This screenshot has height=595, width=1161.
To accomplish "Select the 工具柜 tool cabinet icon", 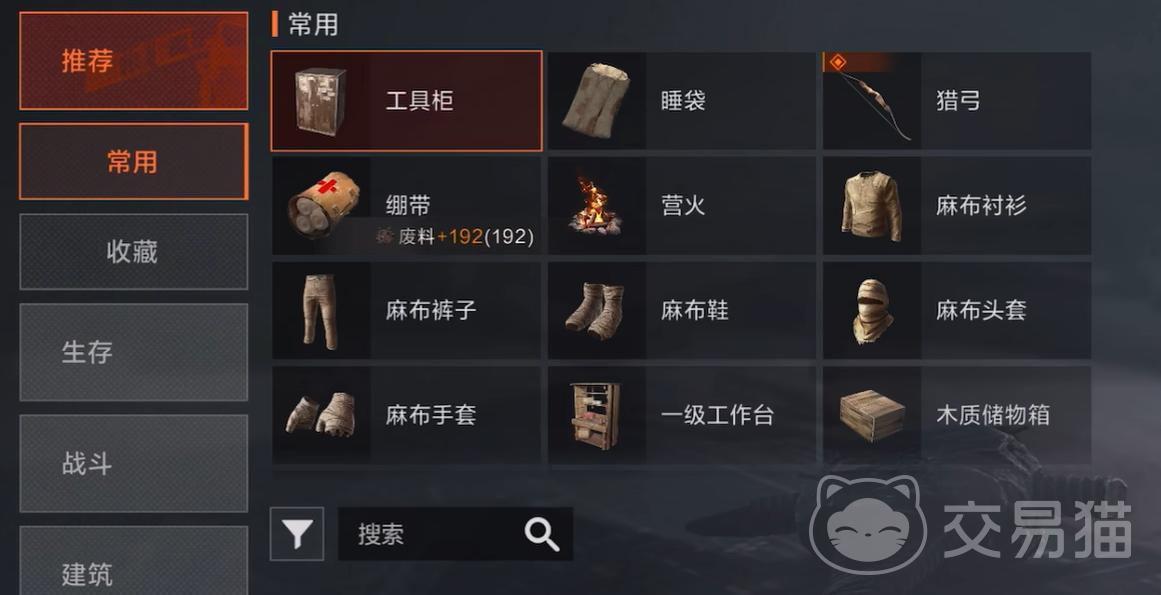I will [321, 101].
